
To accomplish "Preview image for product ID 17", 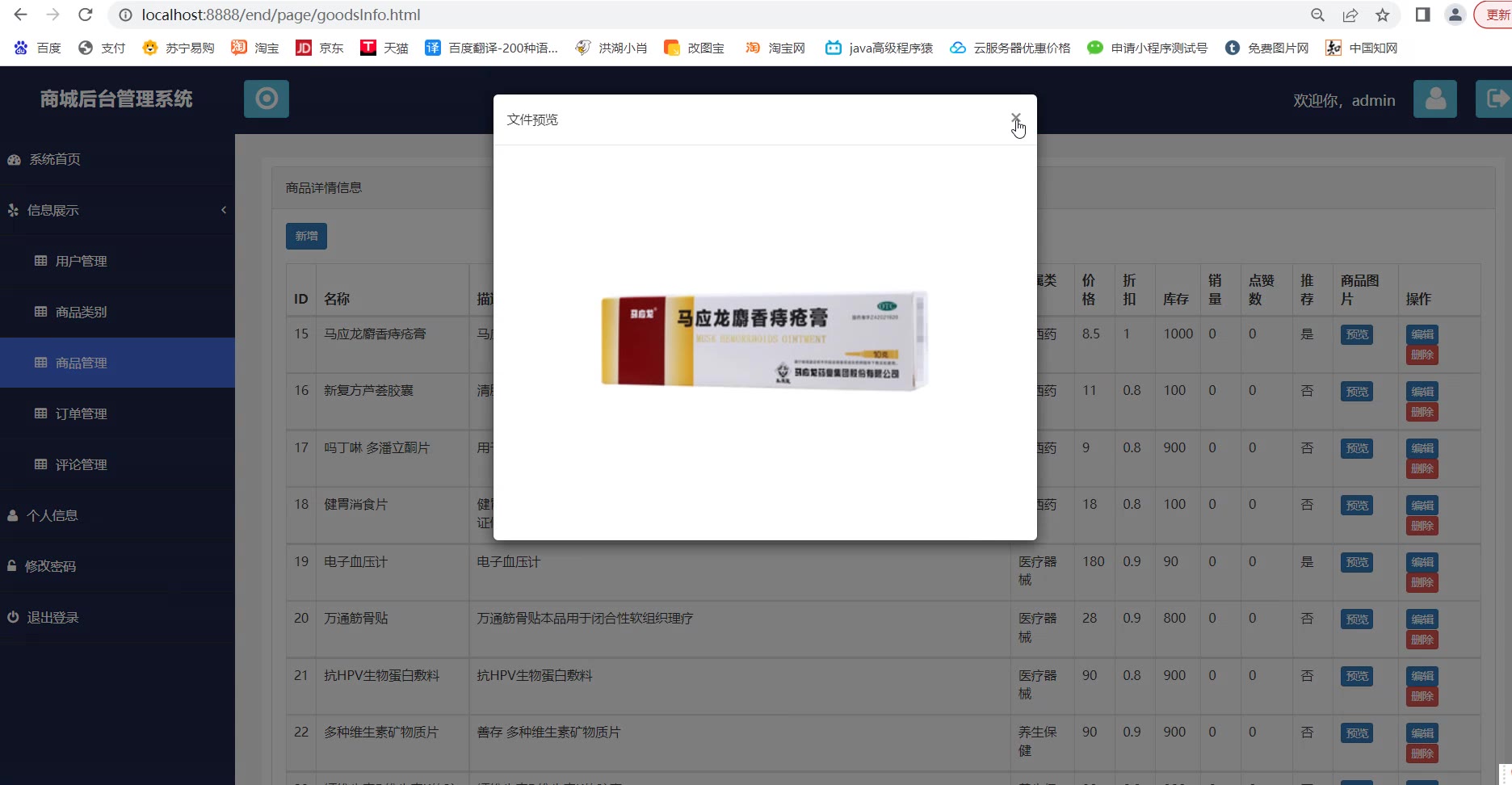I will tap(1357, 448).
